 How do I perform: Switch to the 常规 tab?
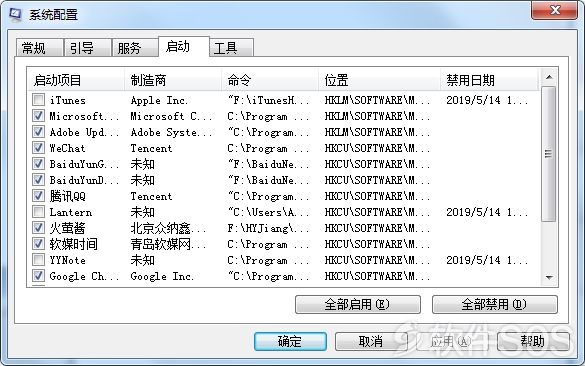point(39,48)
